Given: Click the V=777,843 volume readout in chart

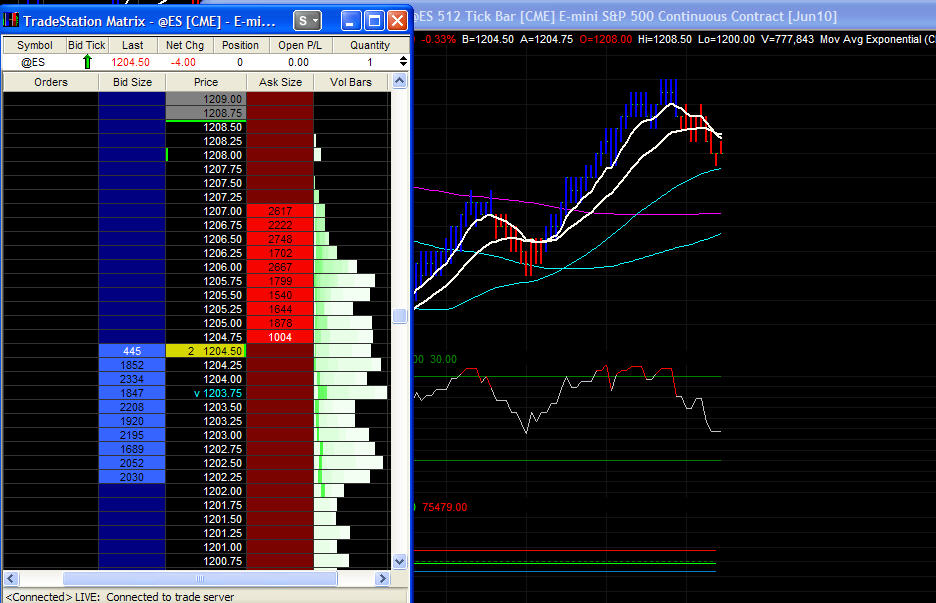Looking at the screenshot, I should pyautogui.click(x=787, y=39).
